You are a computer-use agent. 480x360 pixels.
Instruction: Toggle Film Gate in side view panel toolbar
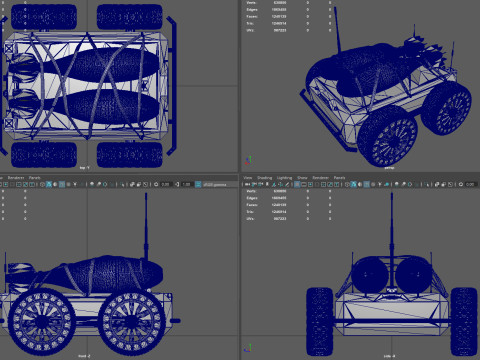click(304, 184)
